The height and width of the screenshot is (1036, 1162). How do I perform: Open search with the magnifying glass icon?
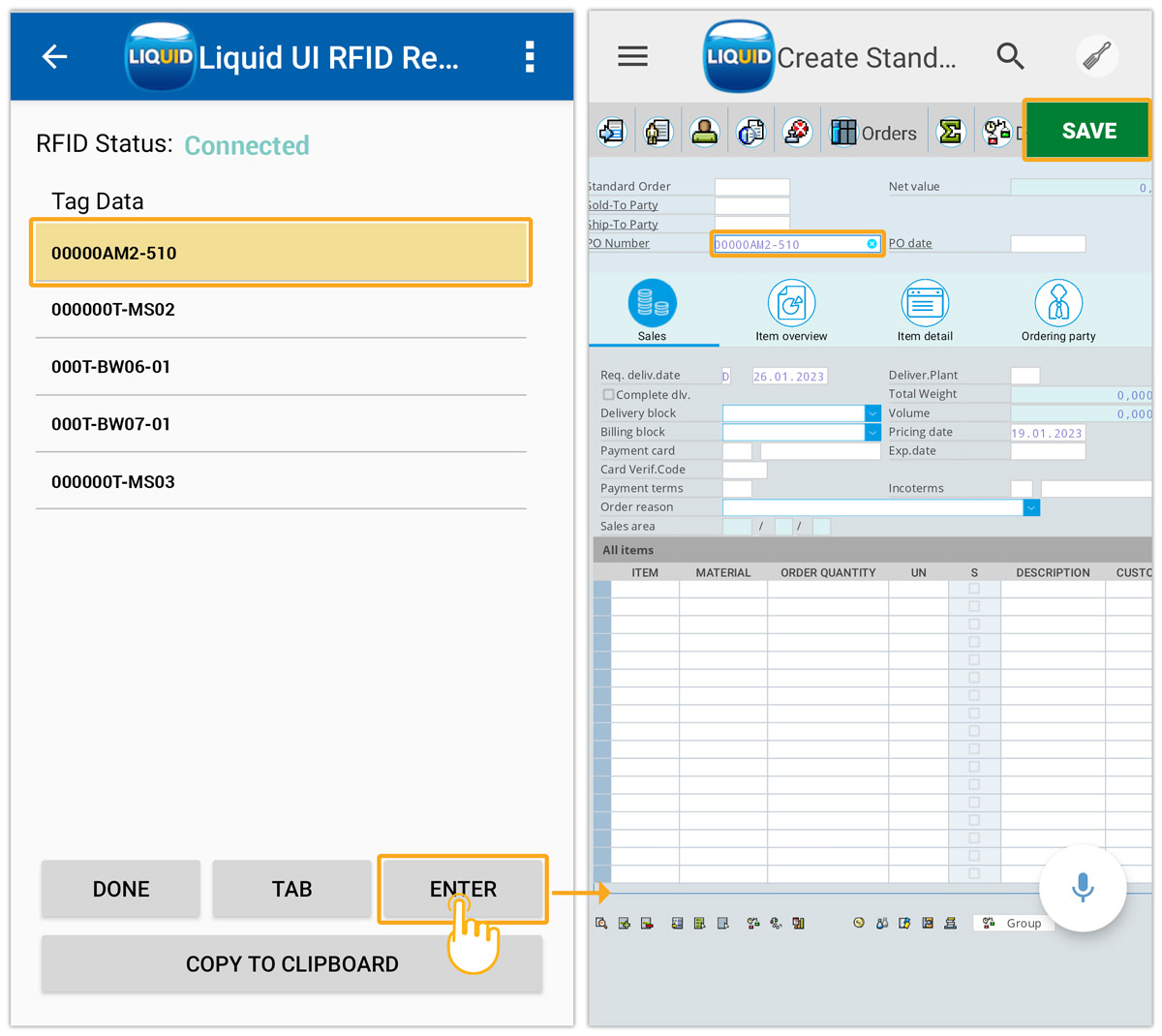[1010, 56]
